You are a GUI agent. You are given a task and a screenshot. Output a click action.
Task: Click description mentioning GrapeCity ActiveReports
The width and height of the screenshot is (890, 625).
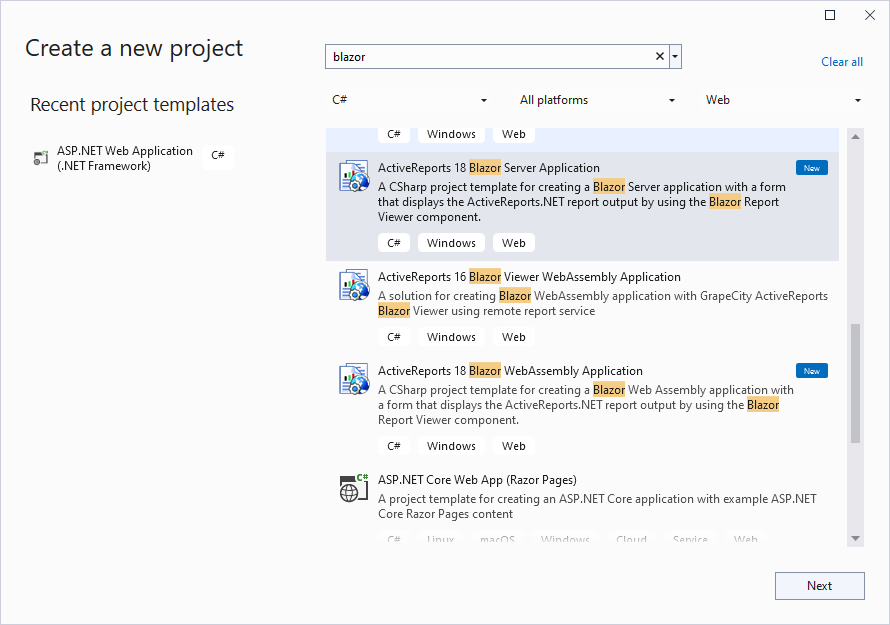pos(603,304)
